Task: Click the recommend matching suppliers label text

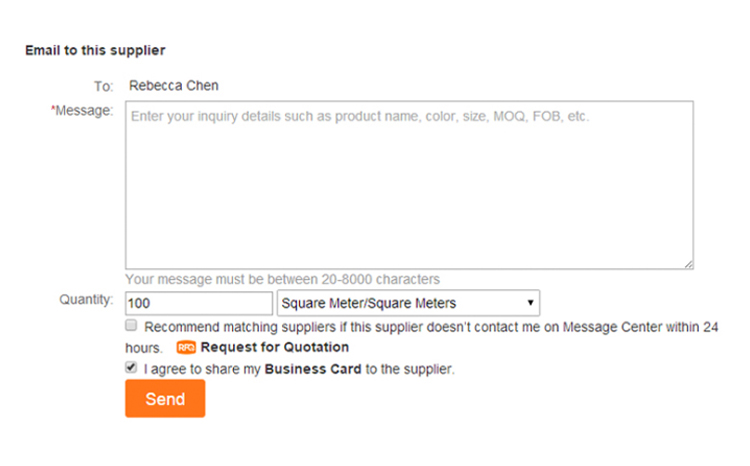Action: click(422, 337)
